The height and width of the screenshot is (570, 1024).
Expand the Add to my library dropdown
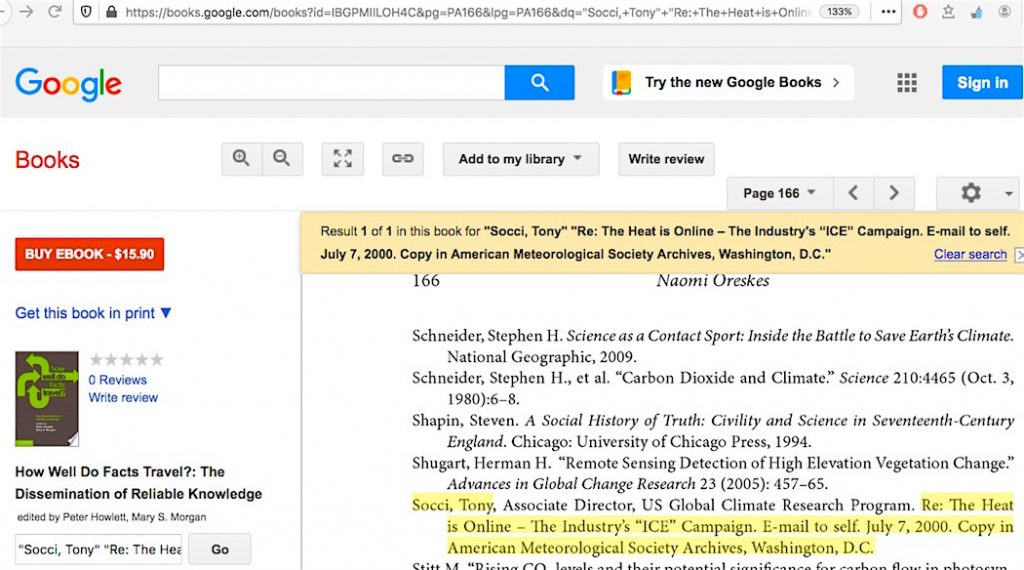pyautogui.click(x=520, y=159)
